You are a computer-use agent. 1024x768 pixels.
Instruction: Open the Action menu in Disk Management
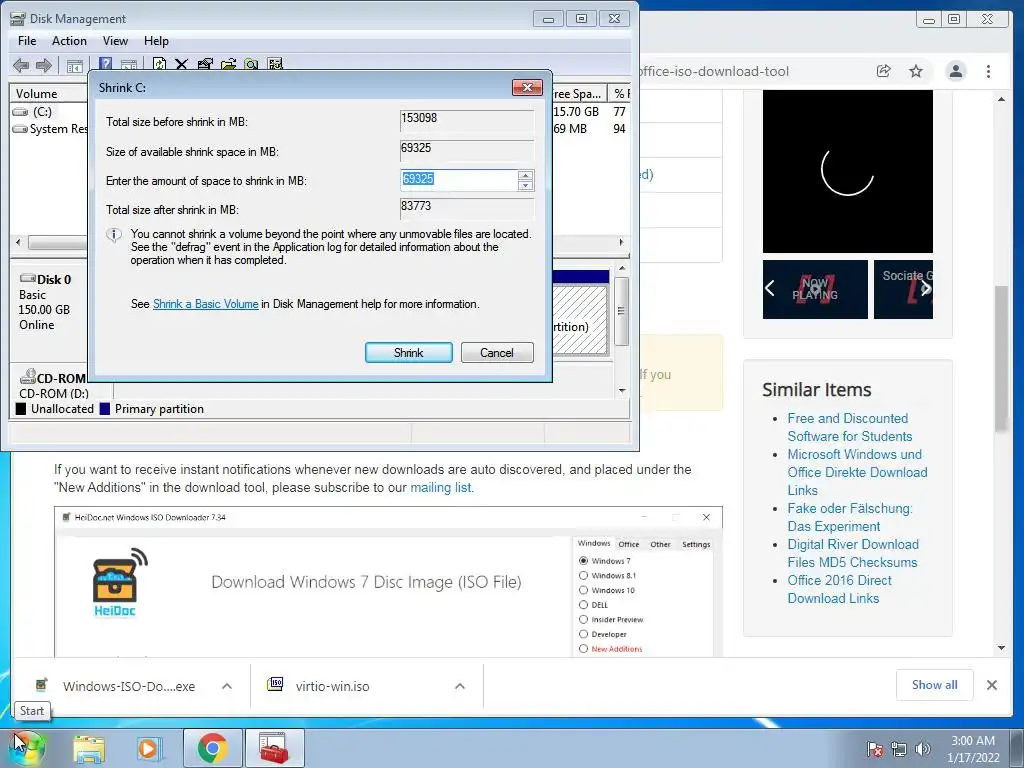[69, 41]
